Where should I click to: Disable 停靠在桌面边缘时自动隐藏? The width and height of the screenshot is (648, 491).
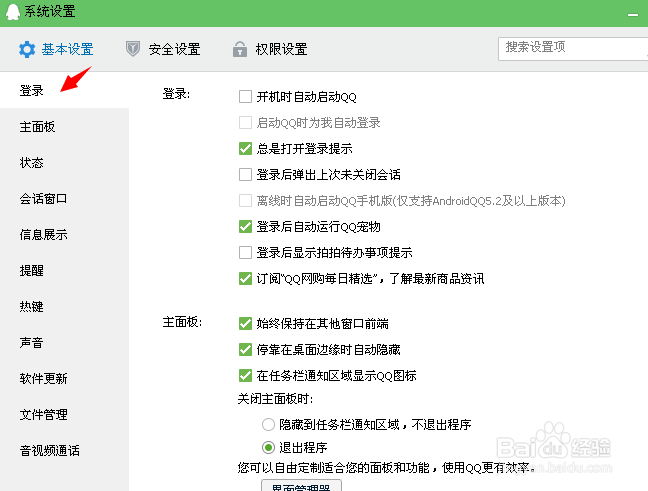245,350
